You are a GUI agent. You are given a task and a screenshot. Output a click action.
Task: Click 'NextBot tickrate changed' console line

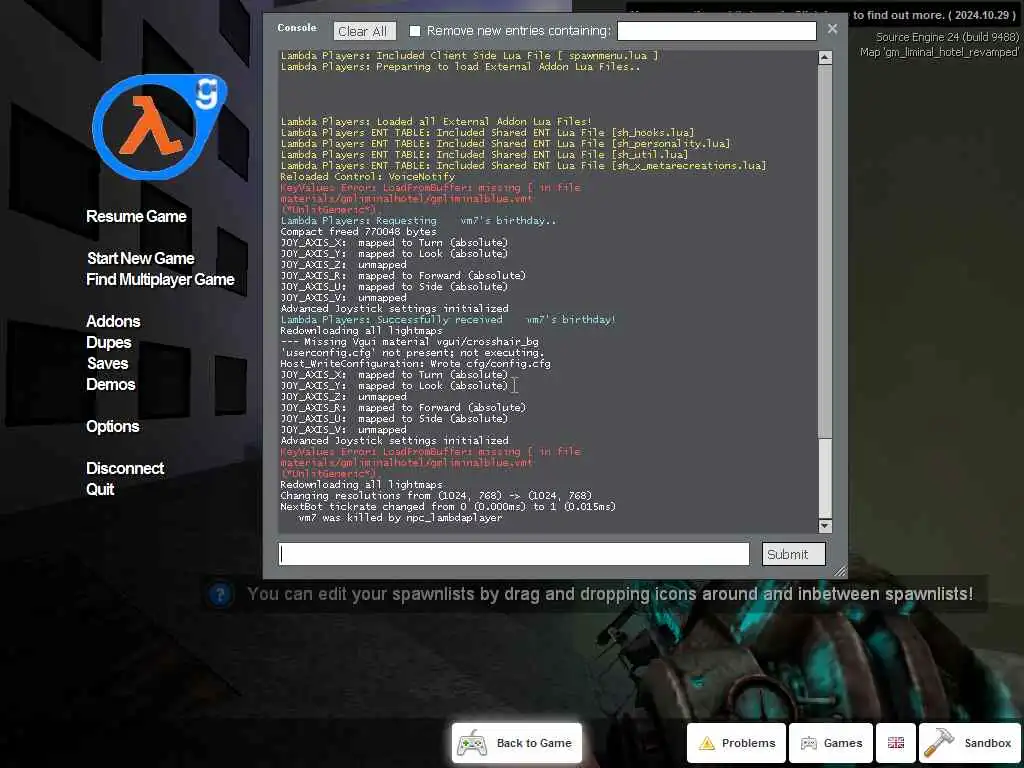(x=448, y=506)
